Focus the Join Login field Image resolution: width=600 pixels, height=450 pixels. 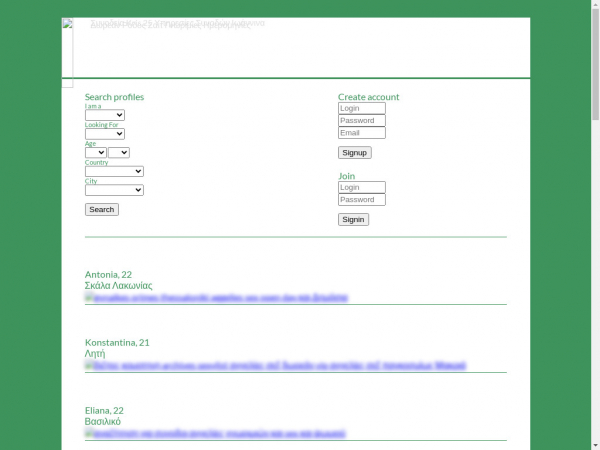click(x=362, y=188)
